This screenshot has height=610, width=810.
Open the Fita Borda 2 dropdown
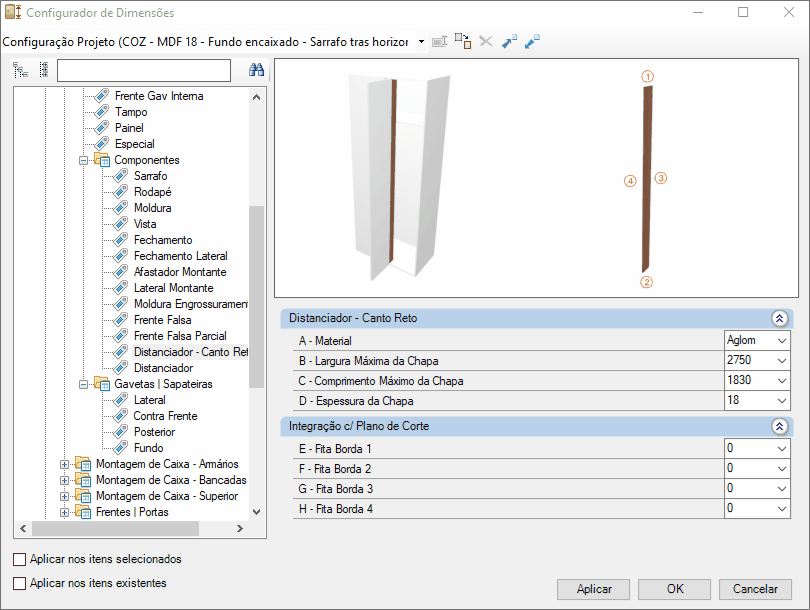coord(782,468)
